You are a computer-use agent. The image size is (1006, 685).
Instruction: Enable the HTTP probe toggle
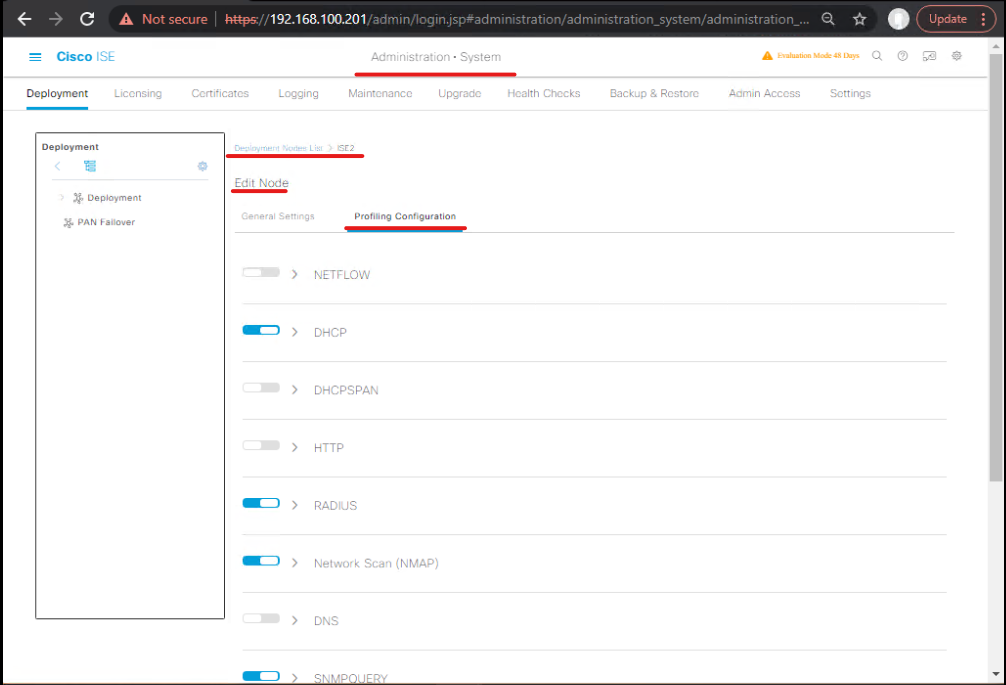click(x=261, y=446)
